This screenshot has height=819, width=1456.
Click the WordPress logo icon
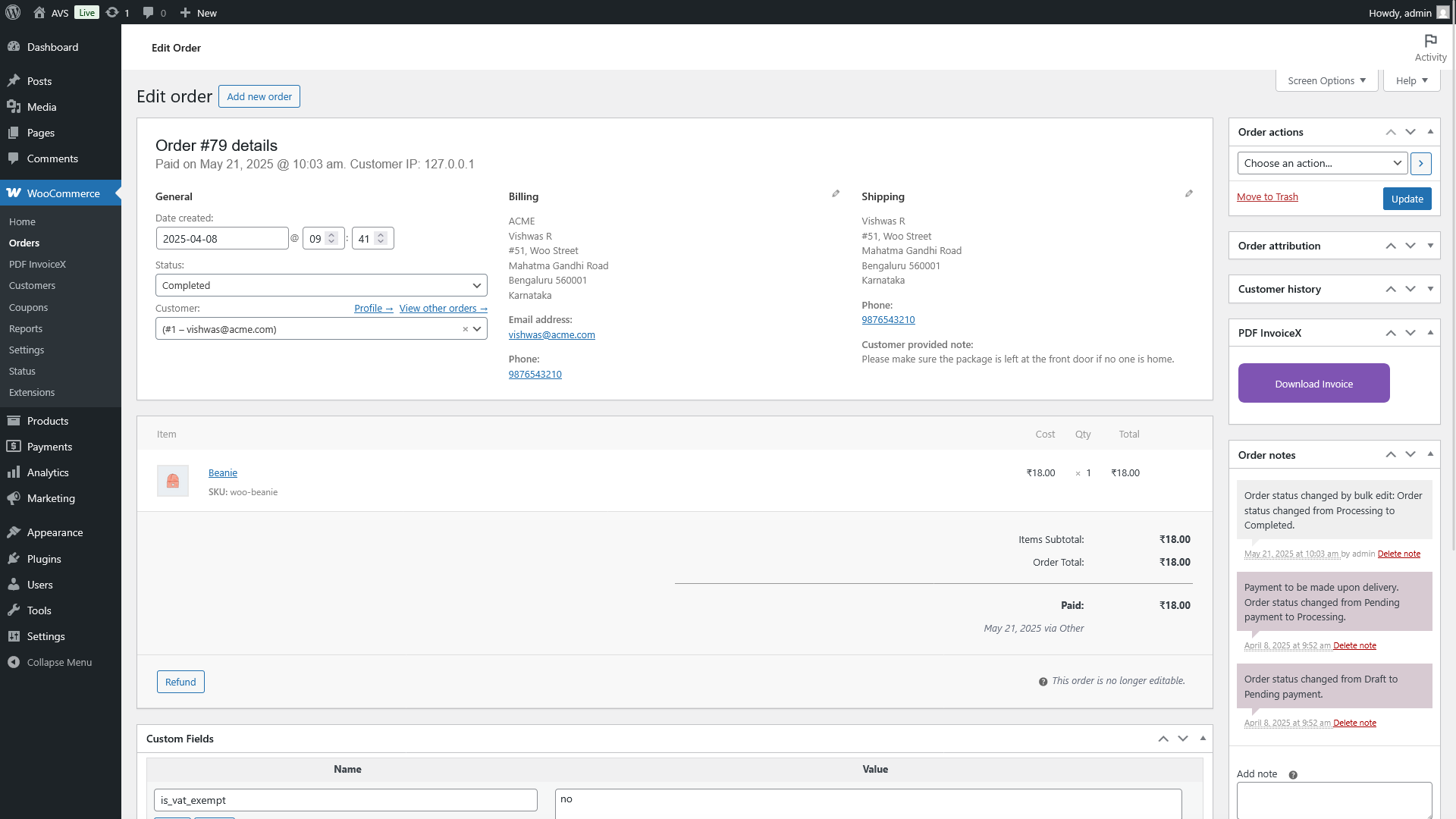point(12,12)
